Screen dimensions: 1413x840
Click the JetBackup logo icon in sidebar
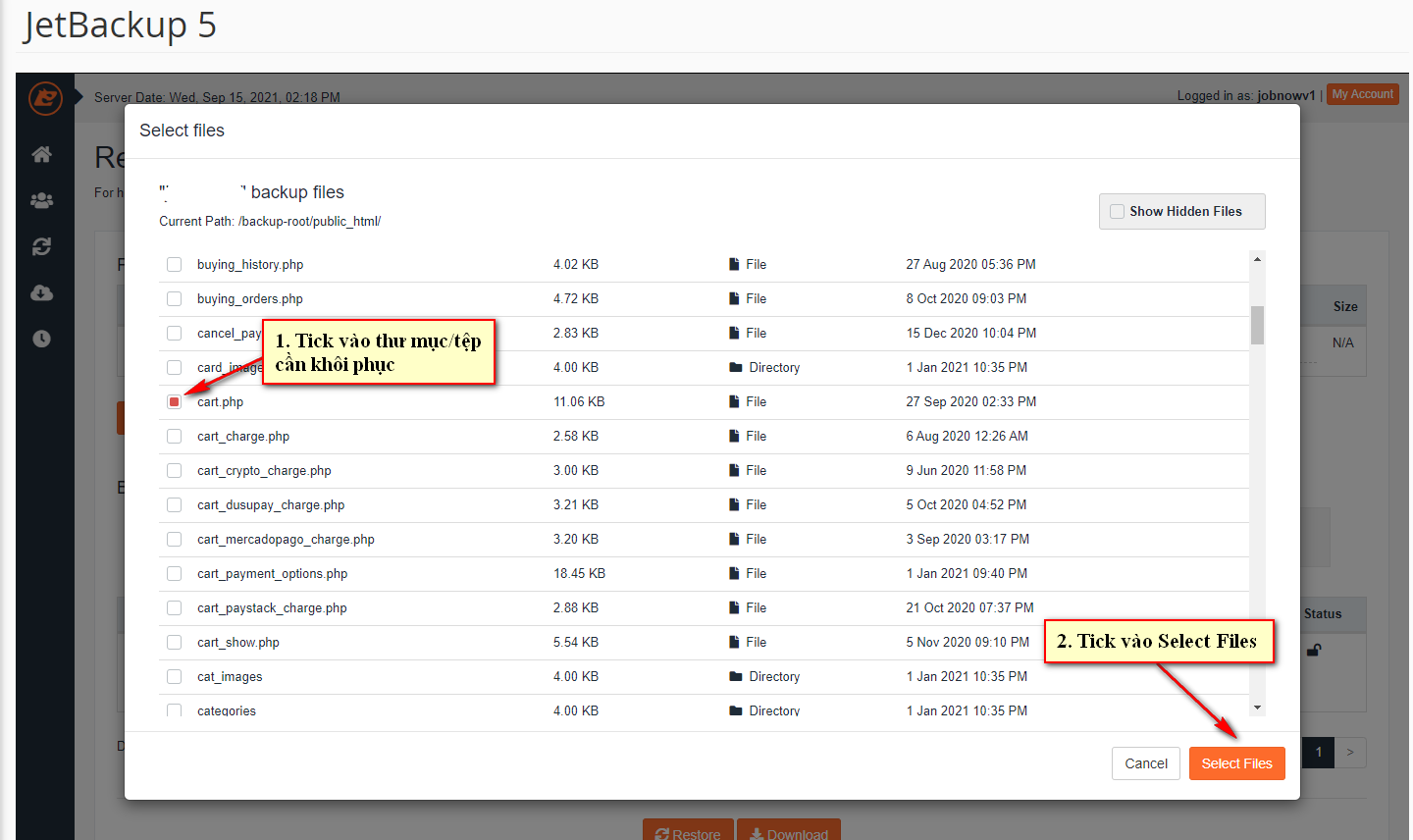tap(45, 98)
